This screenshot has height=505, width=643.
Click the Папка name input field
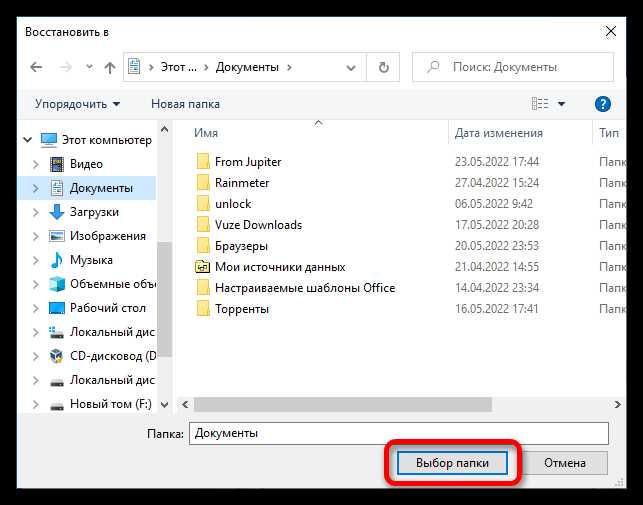(x=399, y=433)
